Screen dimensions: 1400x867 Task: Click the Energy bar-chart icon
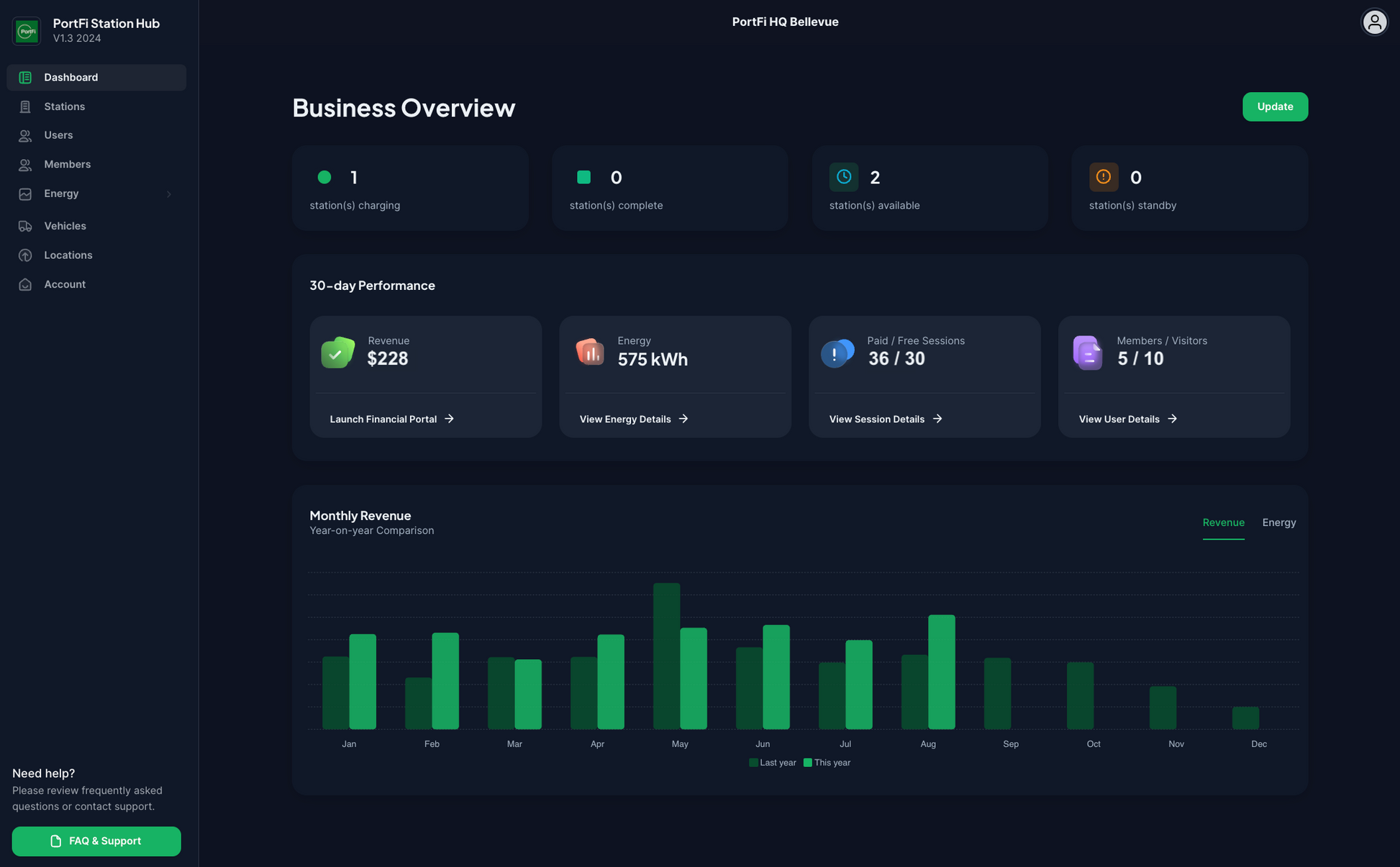(x=589, y=352)
